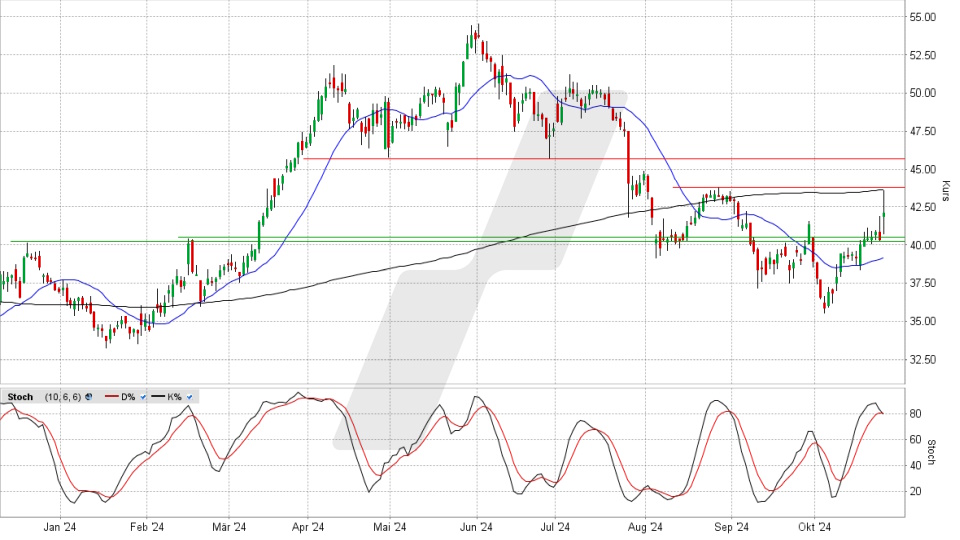Click the 52.50 price axis label
This screenshot has height=540, width=960.
coord(923,55)
